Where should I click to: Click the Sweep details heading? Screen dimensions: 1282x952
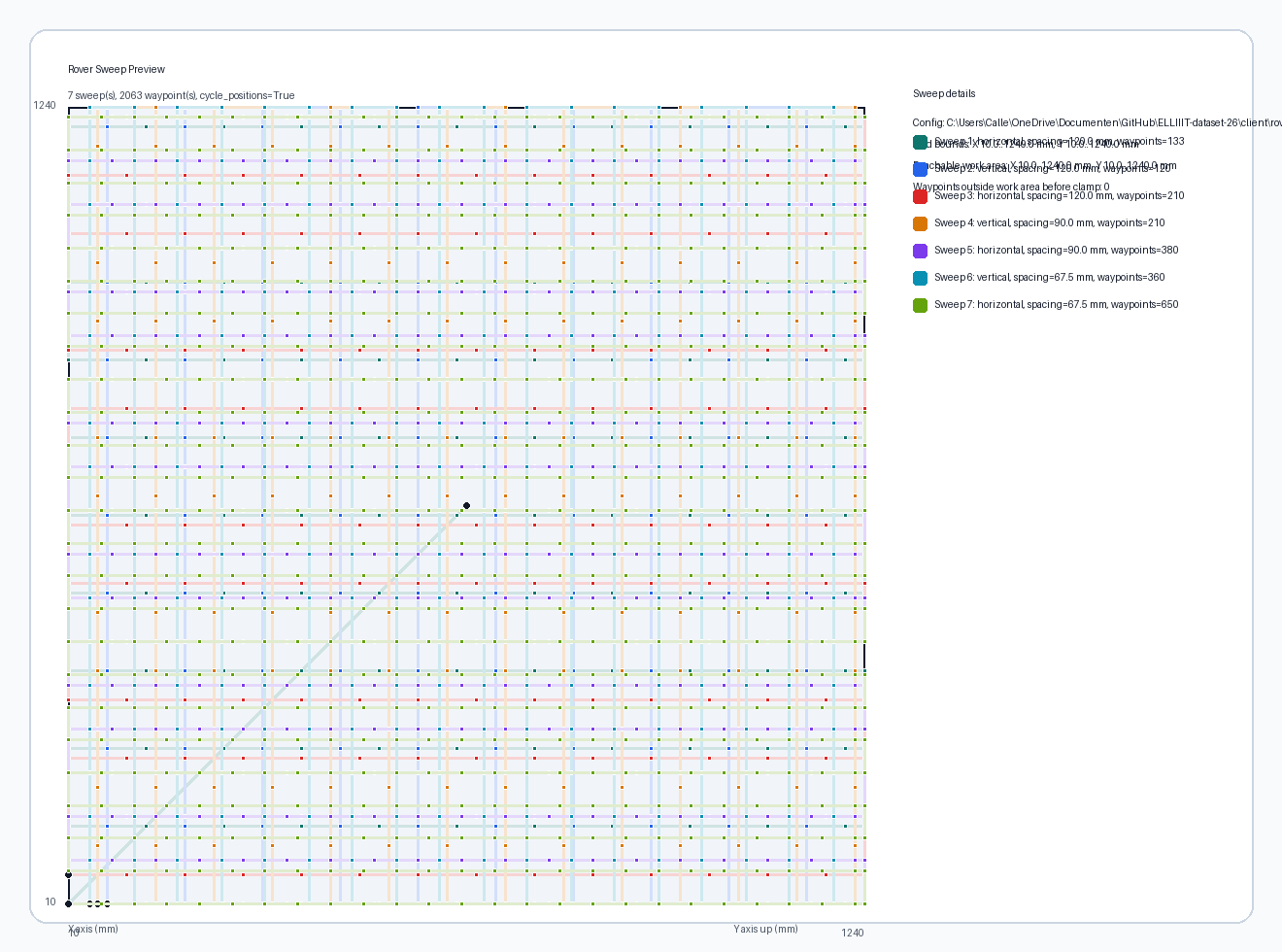944,94
